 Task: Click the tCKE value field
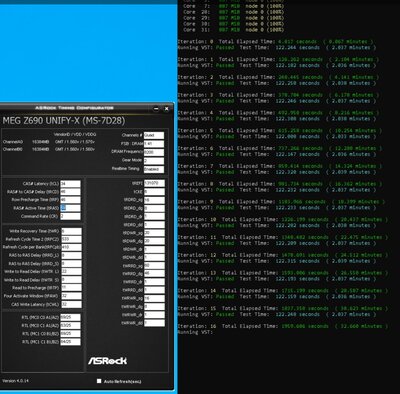154,192
